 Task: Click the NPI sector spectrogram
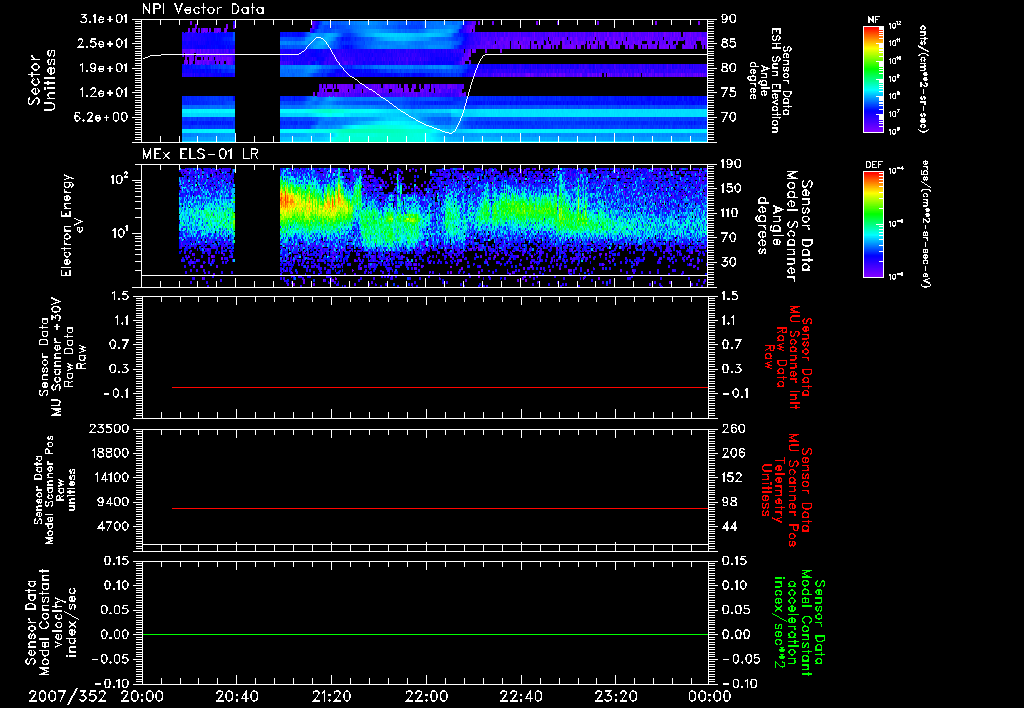pos(425,80)
